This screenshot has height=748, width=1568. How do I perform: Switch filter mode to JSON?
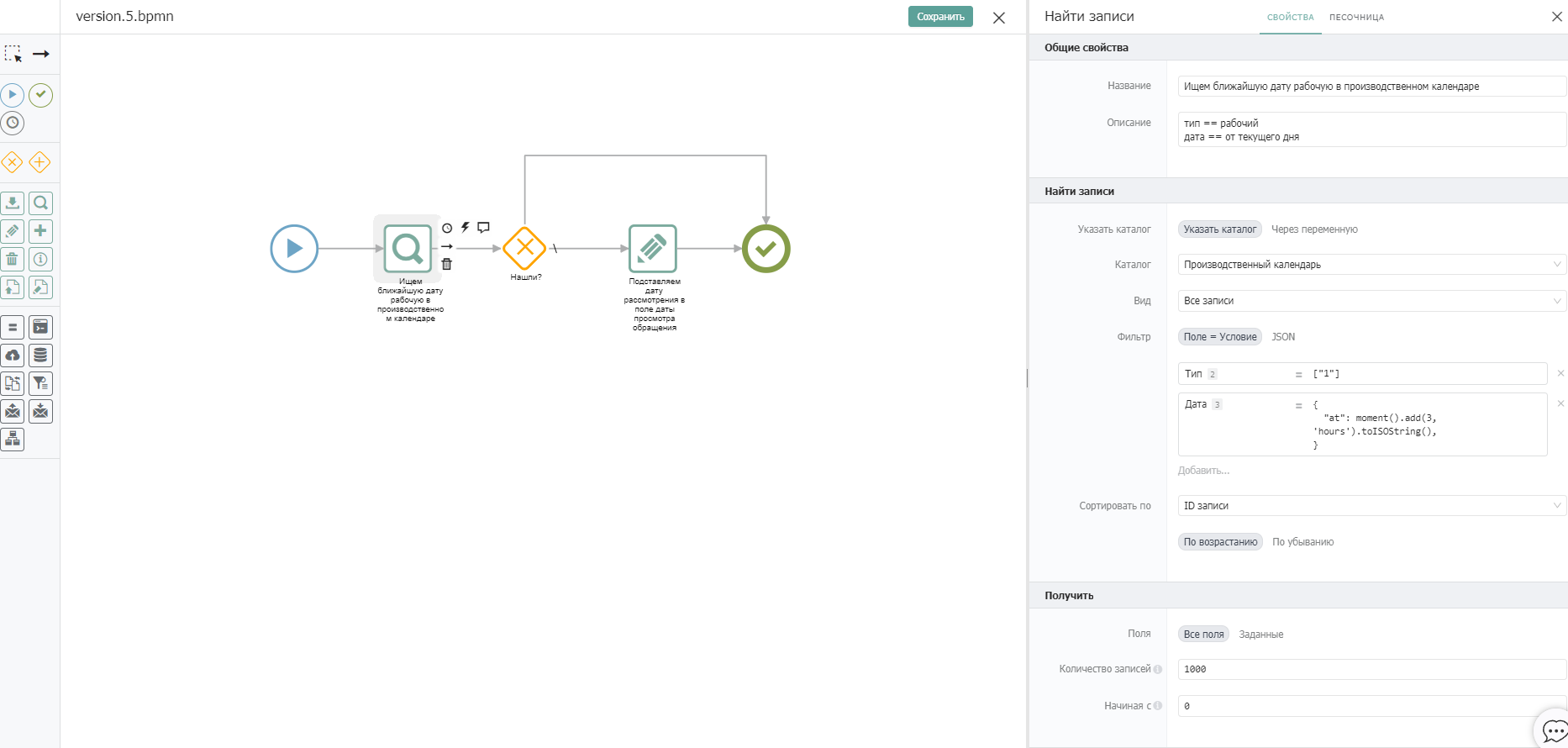tap(1283, 337)
